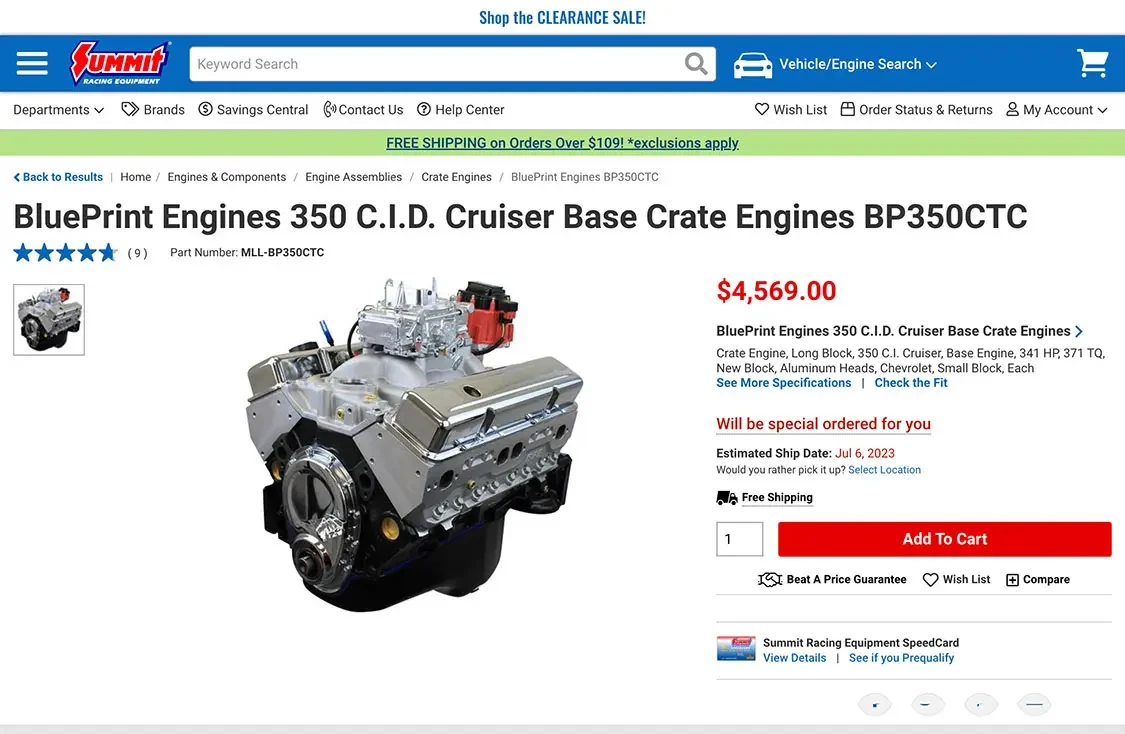This screenshot has width=1125, height=734.
Task: Click the heart Wish List icon in the nav bar
Action: pos(762,110)
